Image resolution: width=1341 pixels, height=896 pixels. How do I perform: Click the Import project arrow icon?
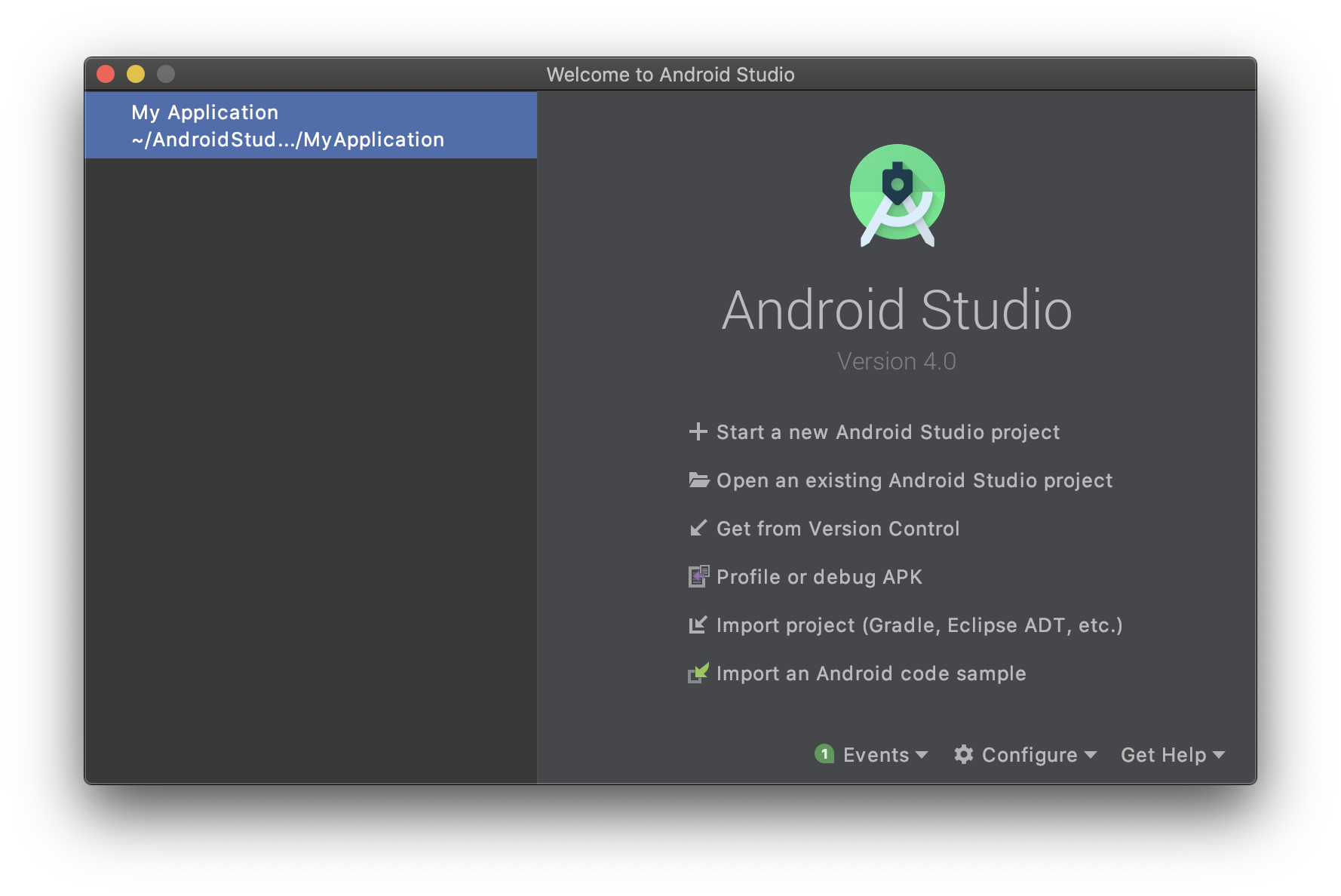[698, 624]
